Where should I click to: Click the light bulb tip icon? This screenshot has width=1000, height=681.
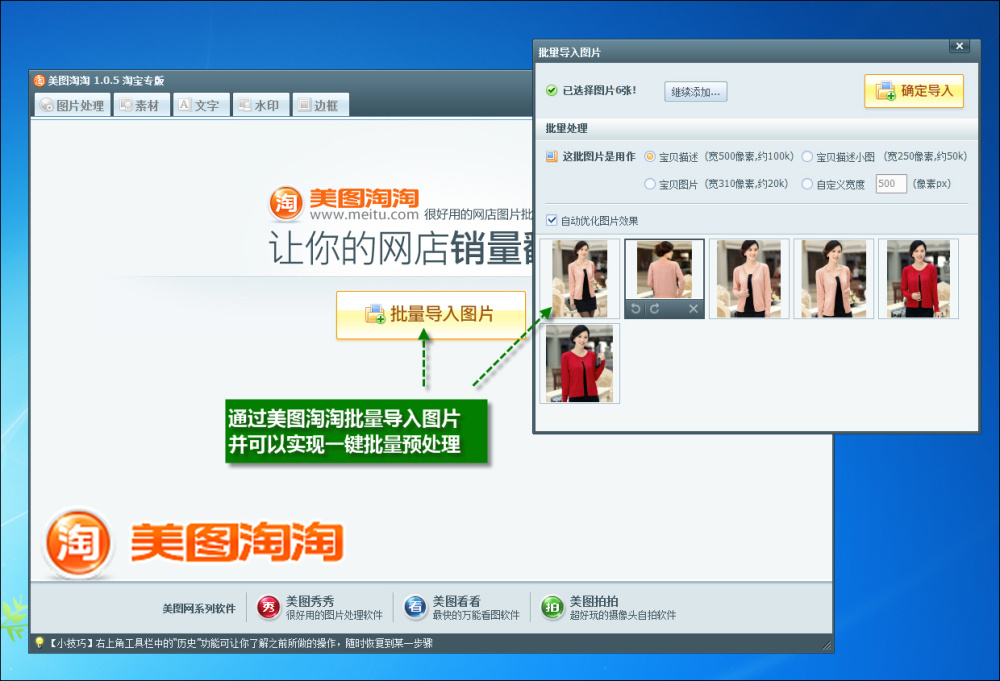tap(39, 643)
